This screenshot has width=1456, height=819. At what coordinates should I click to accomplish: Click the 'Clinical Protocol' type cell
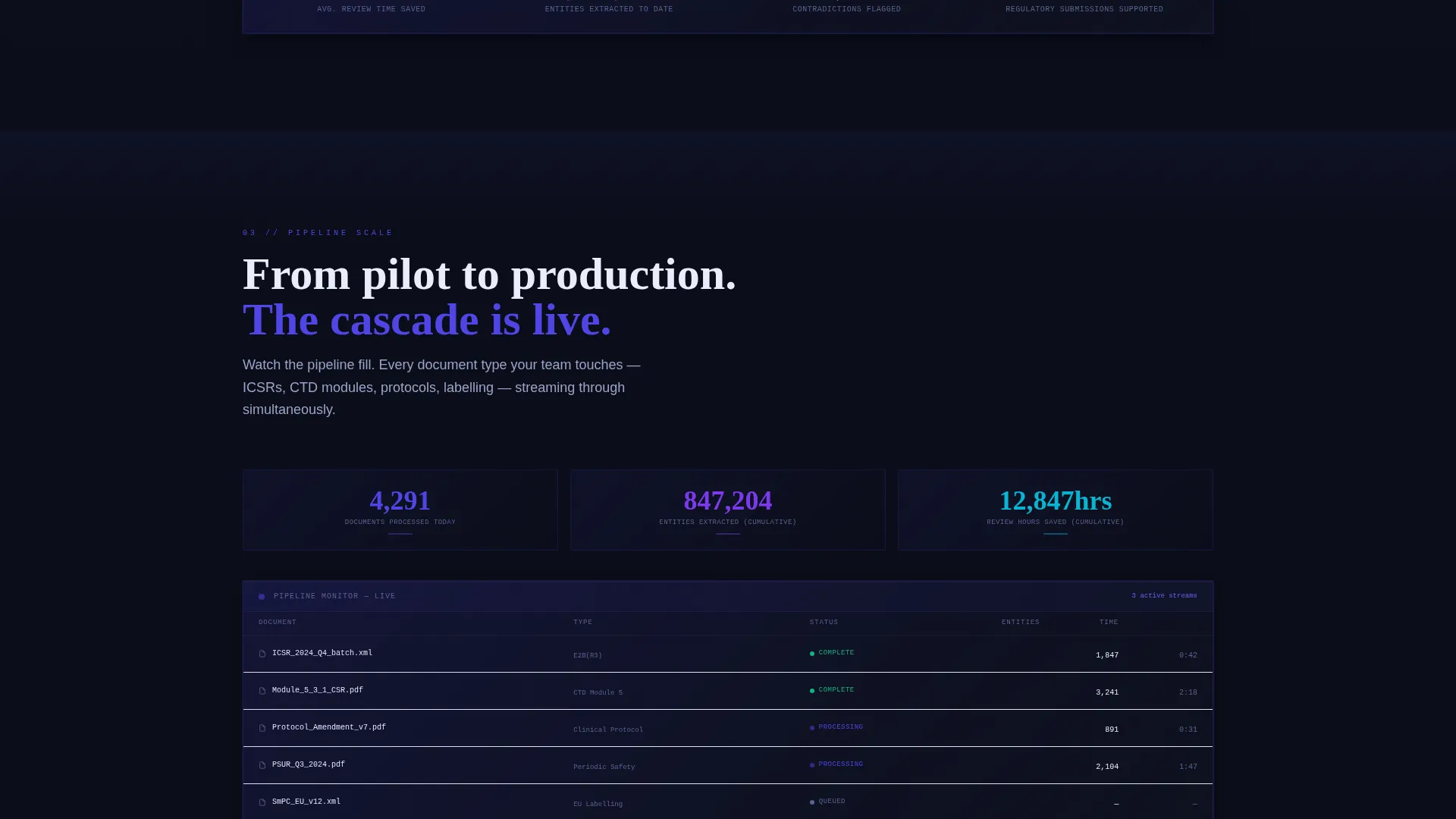tap(608, 730)
